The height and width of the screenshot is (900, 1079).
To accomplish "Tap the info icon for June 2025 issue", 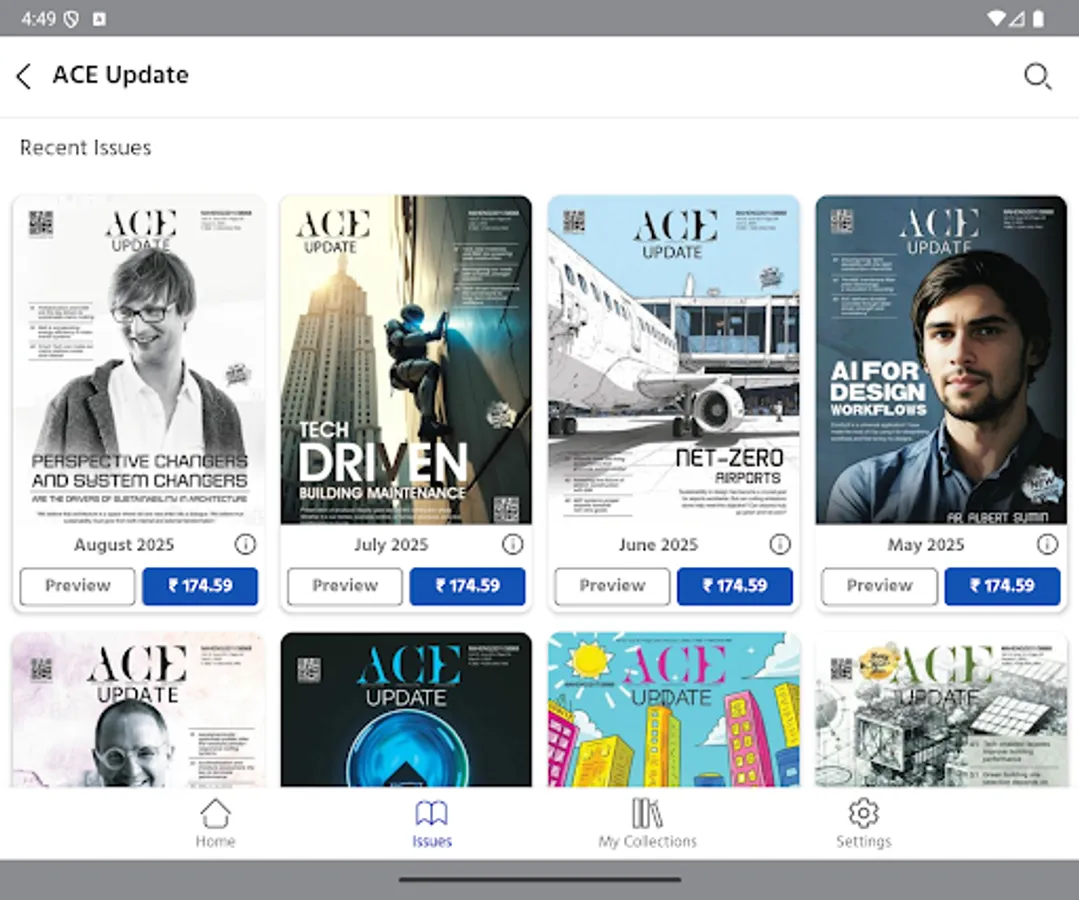I will click(780, 544).
